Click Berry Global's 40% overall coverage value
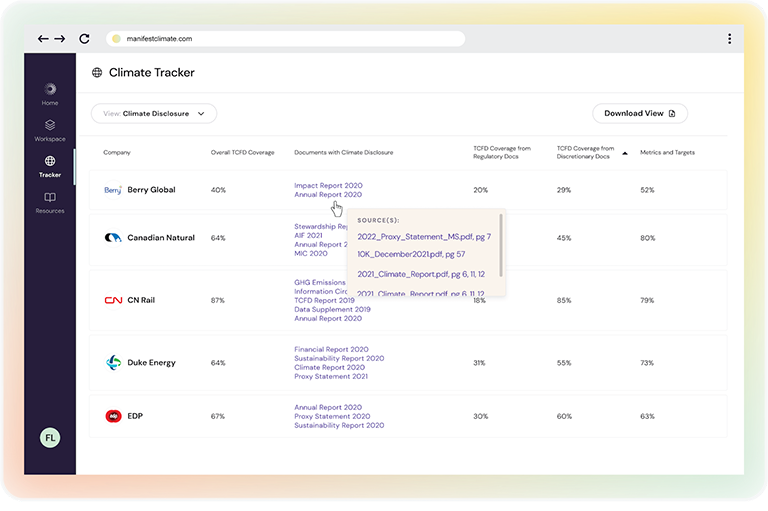Image resolution: width=768 pixels, height=511 pixels. coord(218,190)
